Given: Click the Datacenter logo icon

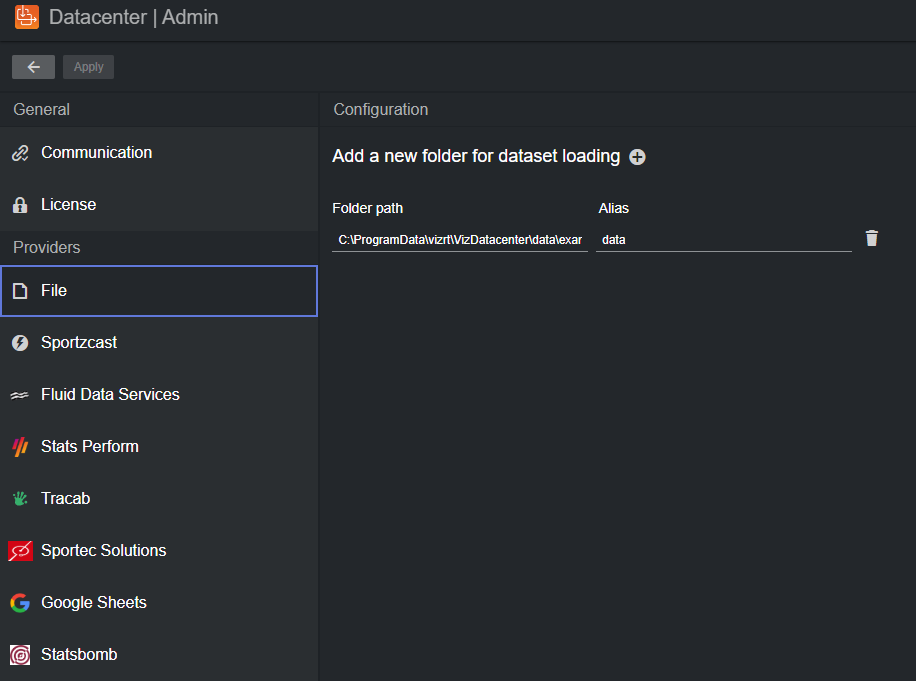Looking at the screenshot, I should (27, 17).
